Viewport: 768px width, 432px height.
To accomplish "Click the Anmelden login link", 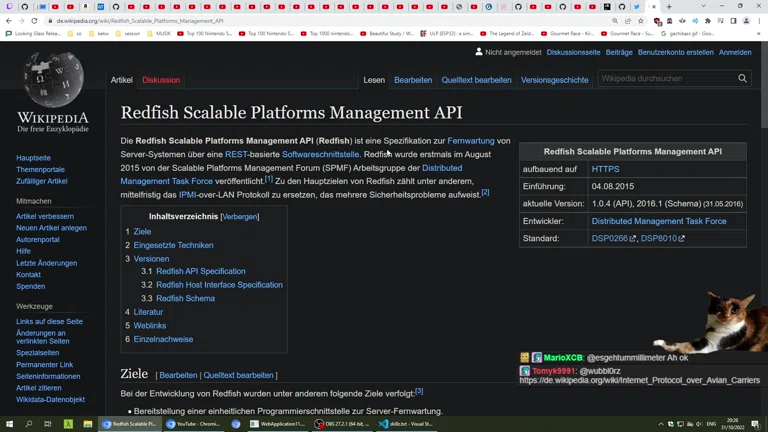I will coord(735,53).
